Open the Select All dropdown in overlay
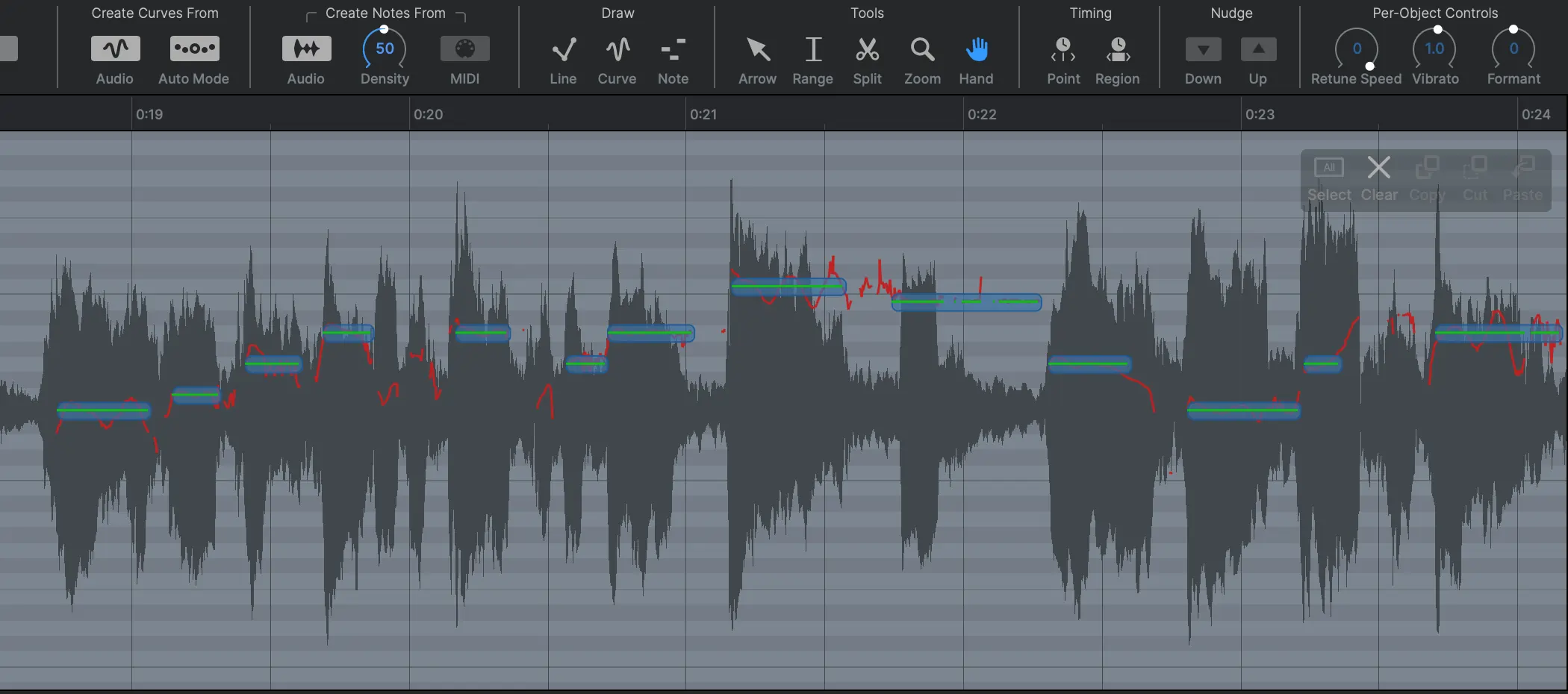This screenshot has height=694, width=1568. coord(1328,168)
